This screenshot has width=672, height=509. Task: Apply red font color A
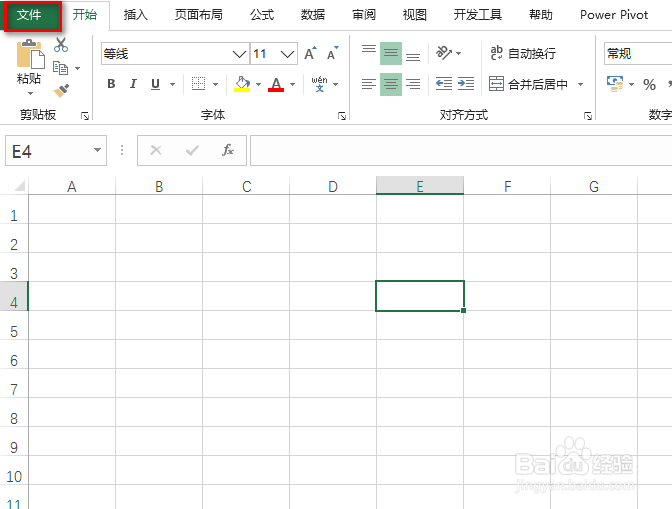click(x=276, y=84)
